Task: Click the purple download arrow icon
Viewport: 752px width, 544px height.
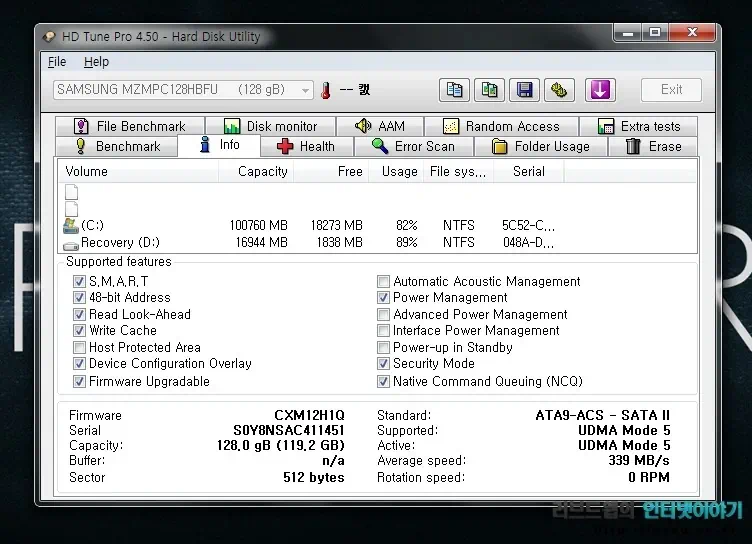Action: [600, 90]
